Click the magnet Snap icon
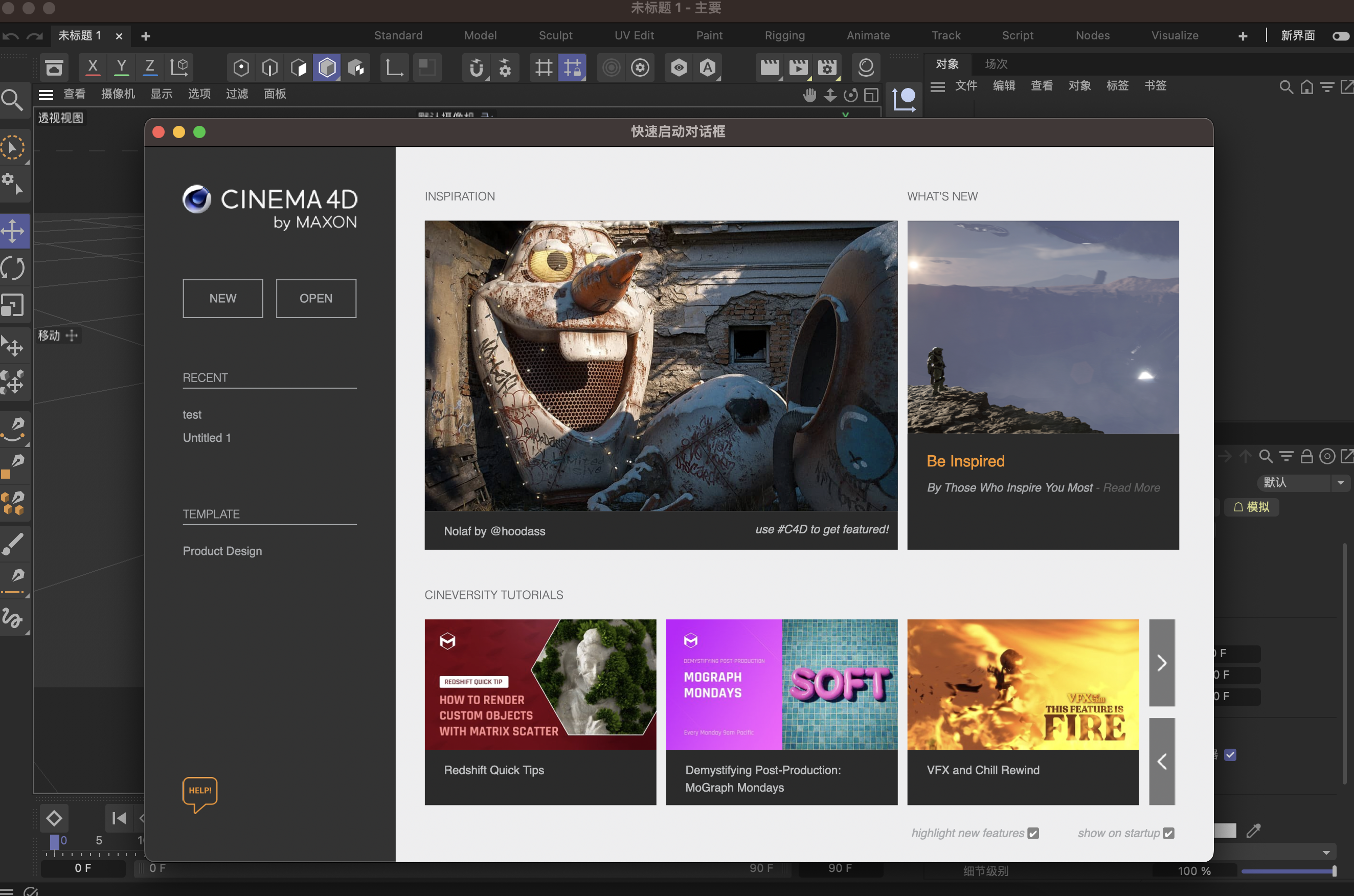Image resolution: width=1354 pixels, height=896 pixels. coord(476,68)
